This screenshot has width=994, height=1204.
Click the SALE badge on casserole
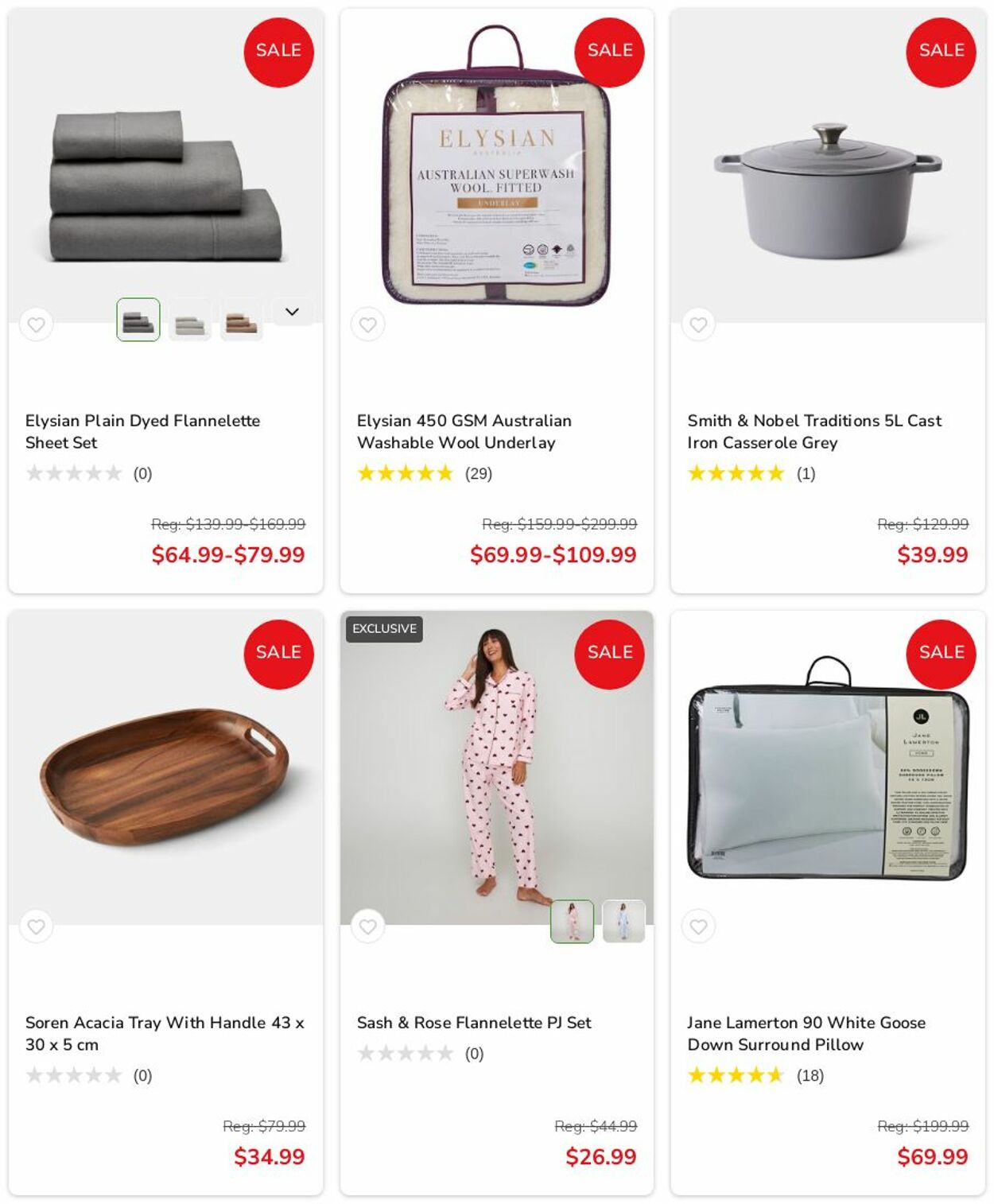941,52
